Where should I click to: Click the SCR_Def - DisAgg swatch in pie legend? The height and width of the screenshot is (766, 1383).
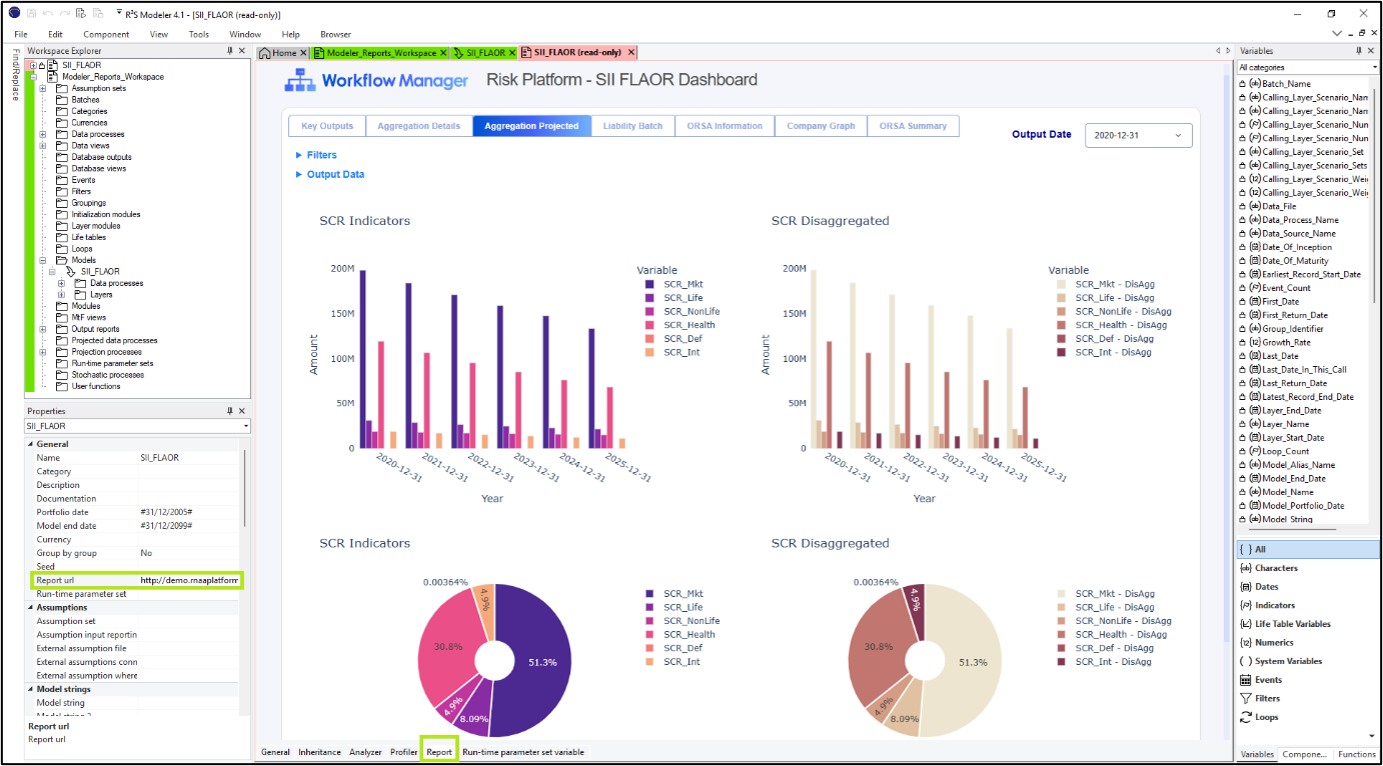tap(1061, 648)
